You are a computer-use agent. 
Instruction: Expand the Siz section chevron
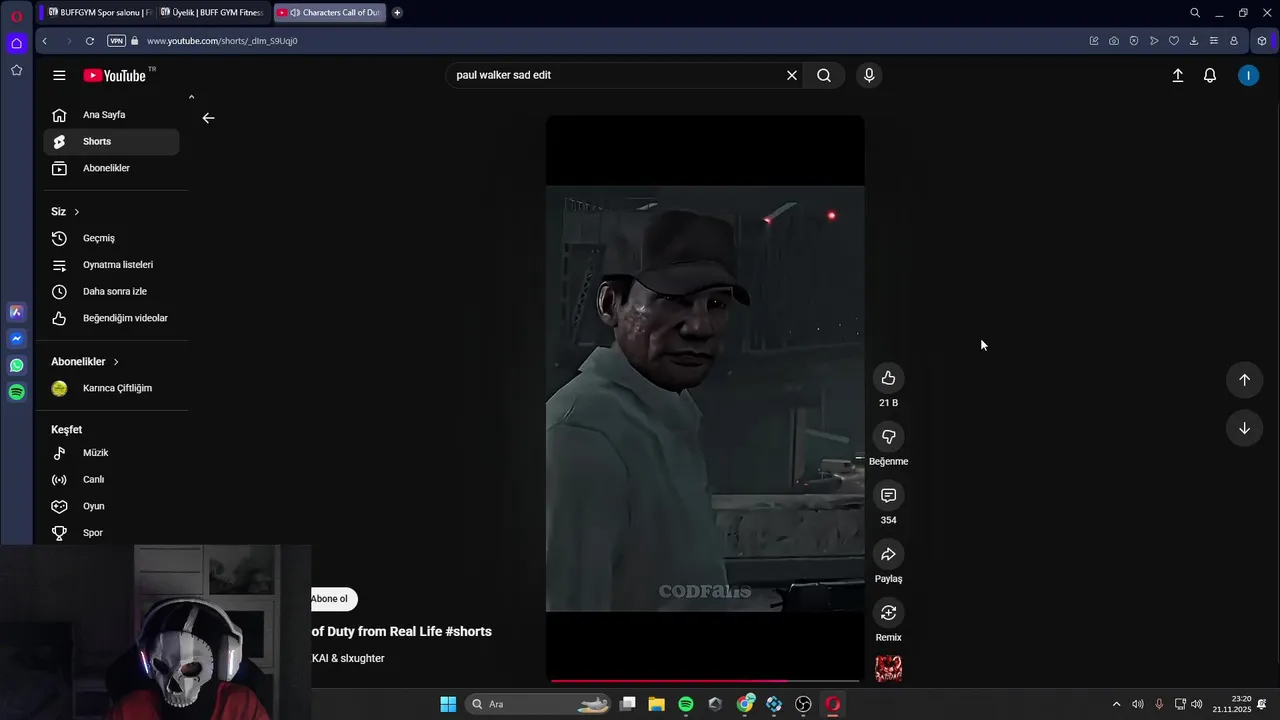click(76, 212)
